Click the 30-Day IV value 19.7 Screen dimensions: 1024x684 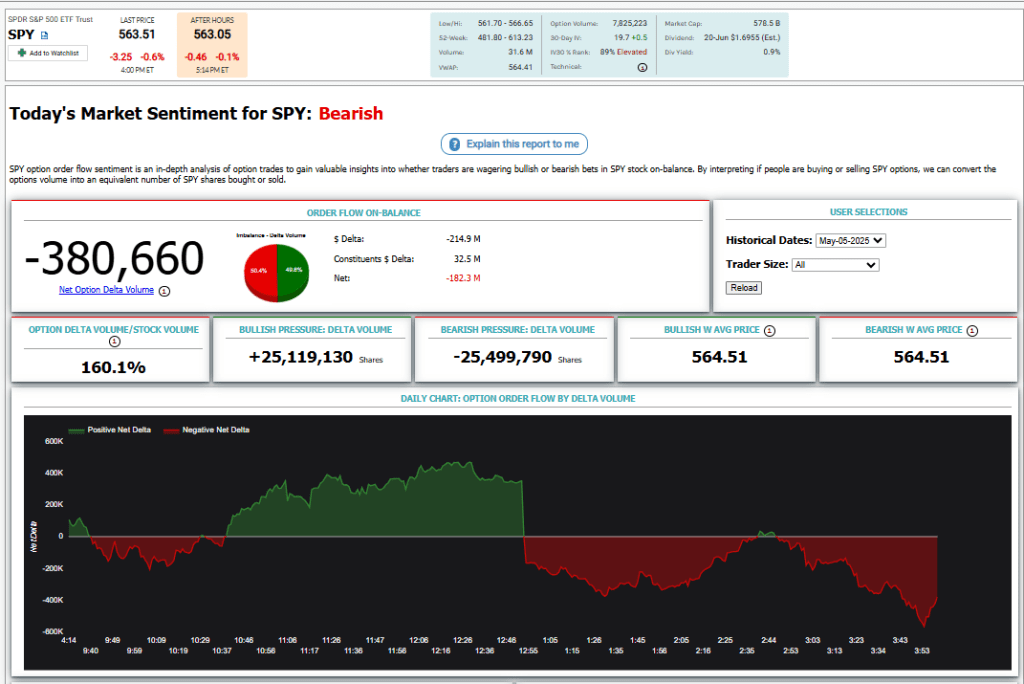(x=621, y=38)
